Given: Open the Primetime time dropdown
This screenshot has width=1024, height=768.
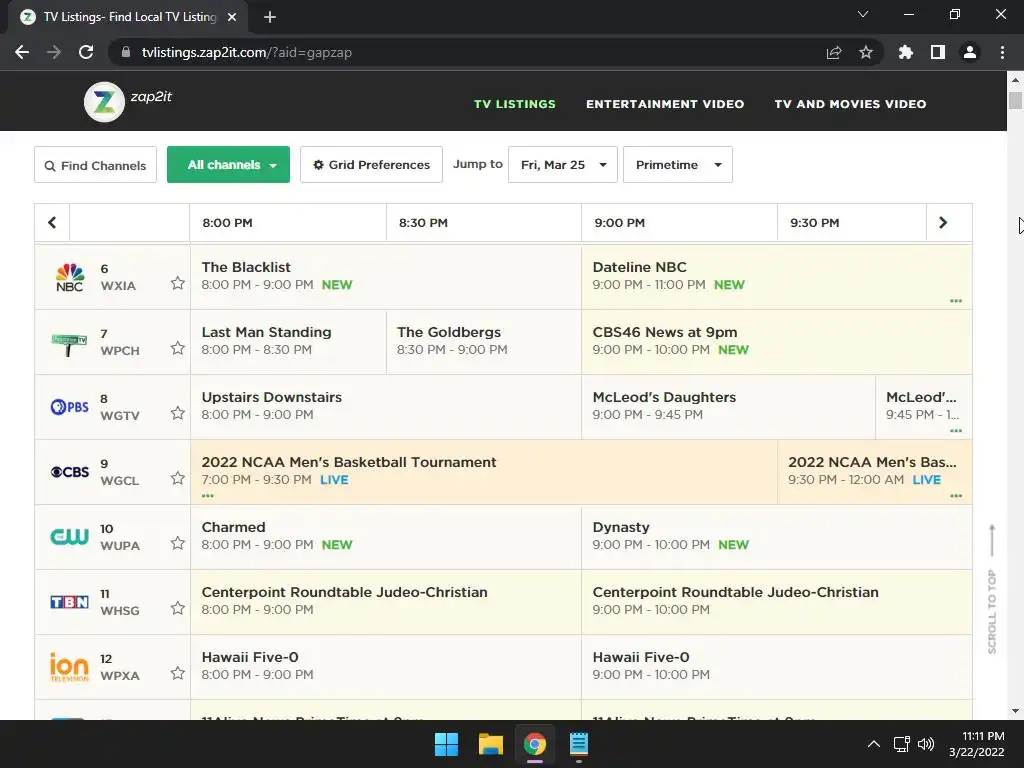Looking at the screenshot, I should [678, 165].
